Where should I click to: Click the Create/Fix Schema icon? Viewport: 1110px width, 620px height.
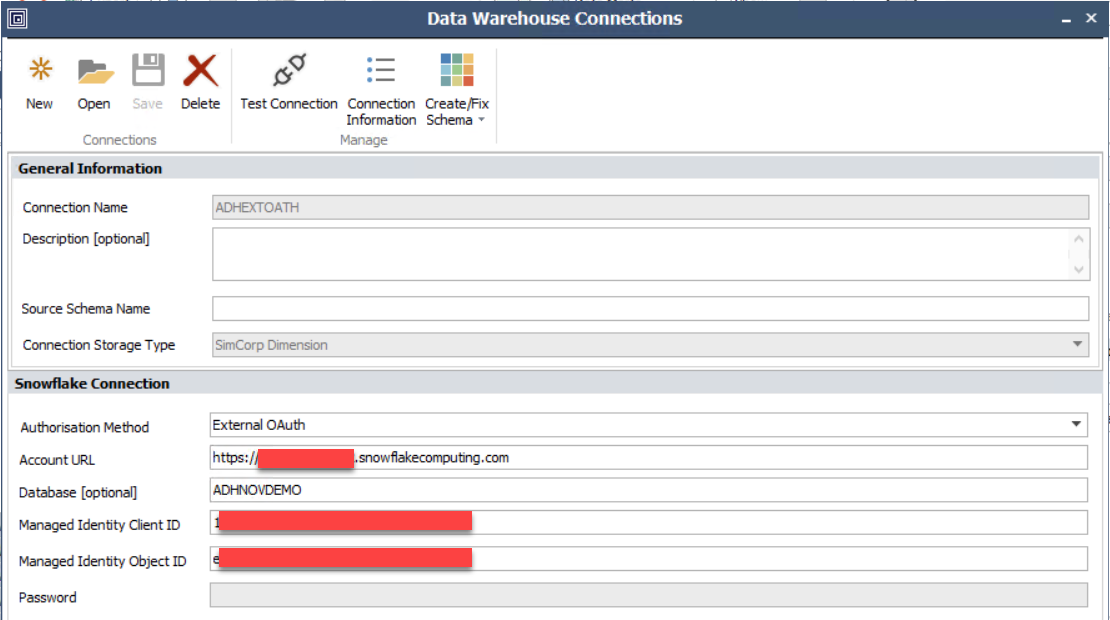(457, 70)
